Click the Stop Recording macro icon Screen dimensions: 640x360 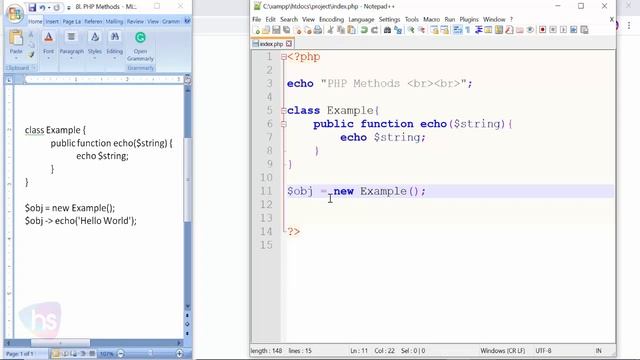tap(553, 30)
